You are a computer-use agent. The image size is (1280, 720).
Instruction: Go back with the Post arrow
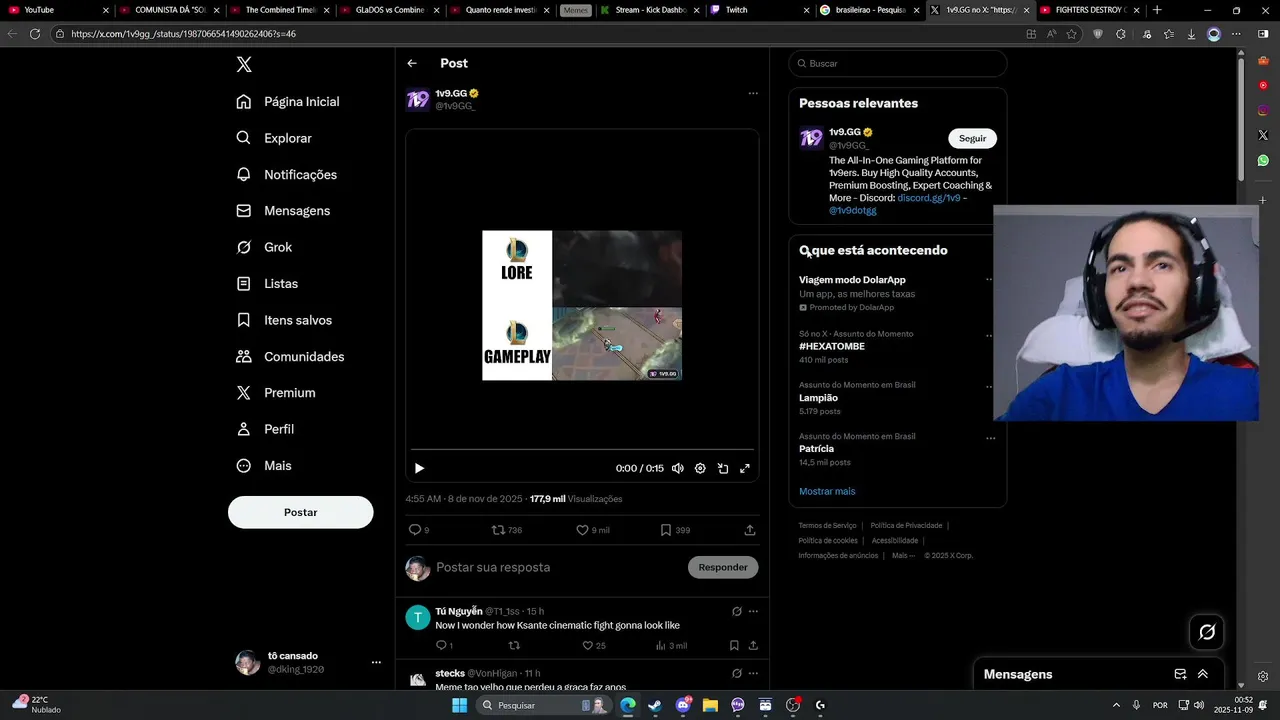click(412, 63)
